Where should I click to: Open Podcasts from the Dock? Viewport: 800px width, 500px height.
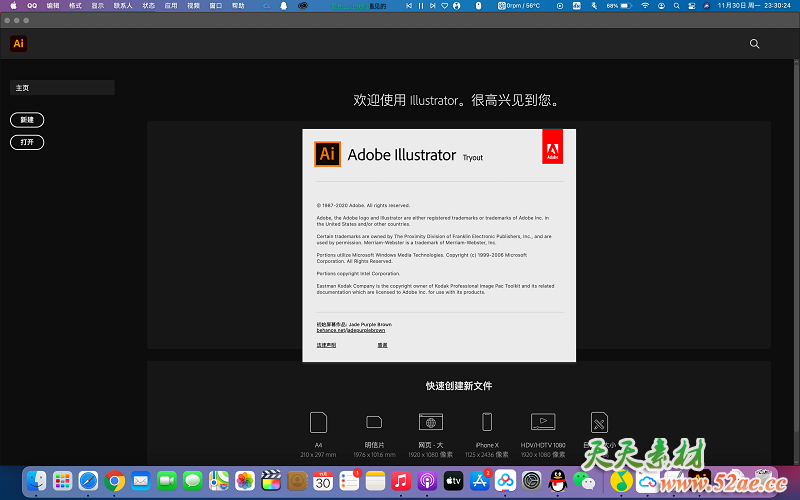tap(427, 481)
